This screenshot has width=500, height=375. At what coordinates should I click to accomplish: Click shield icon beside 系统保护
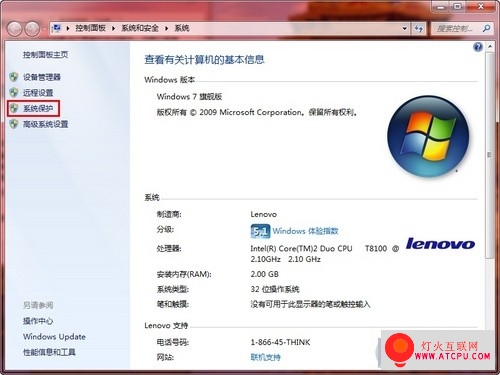[14, 108]
